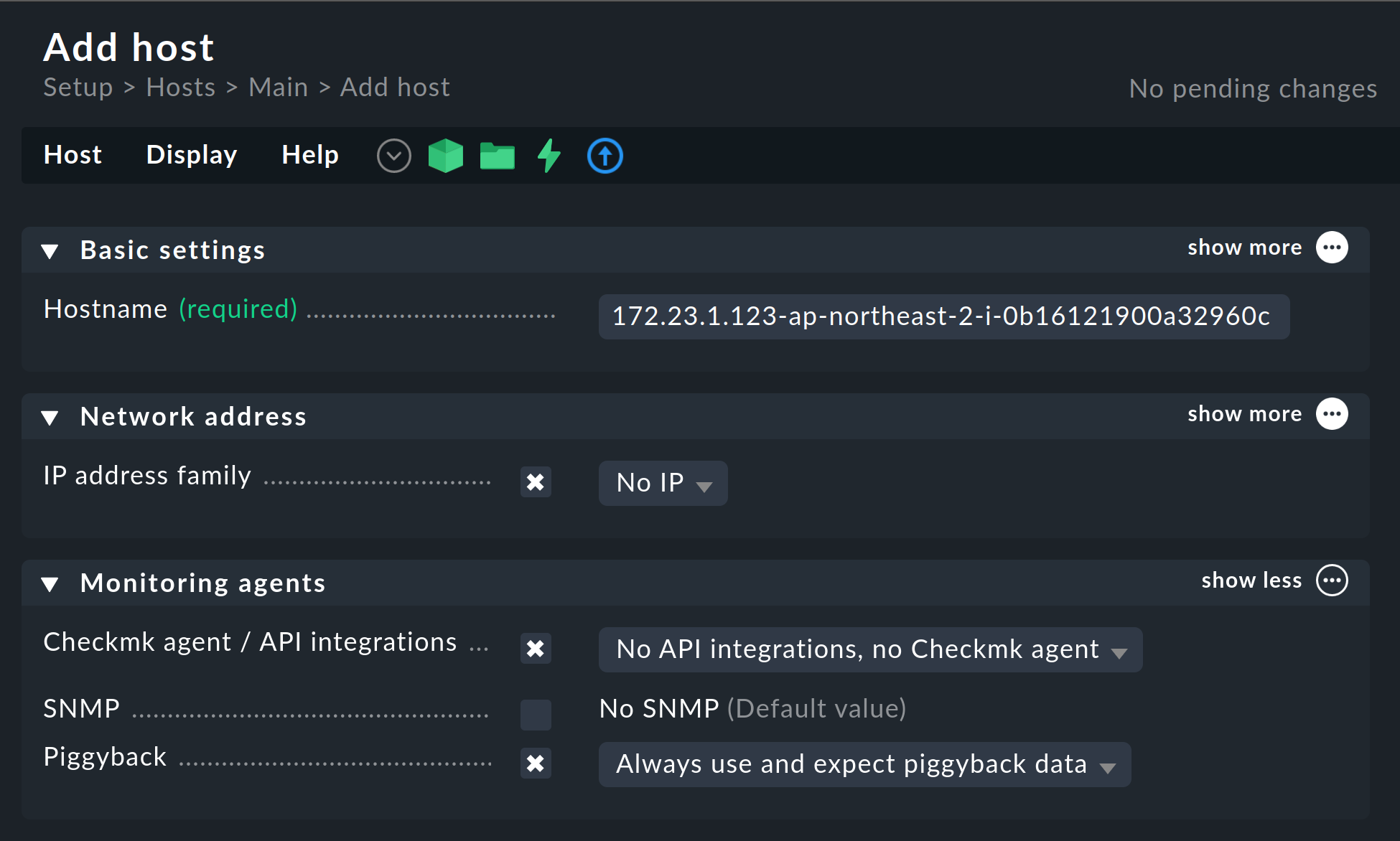This screenshot has height=841, width=1400.
Task: Collapse the Basic settings section
Action: click(x=50, y=250)
